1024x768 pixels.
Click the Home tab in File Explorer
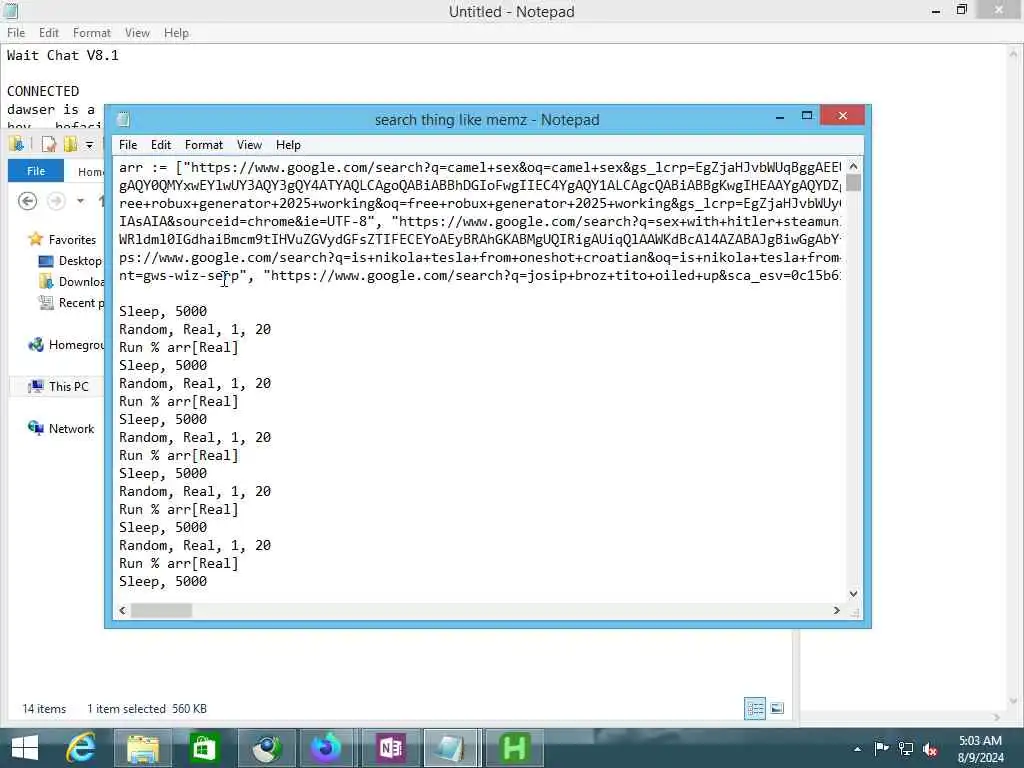[90, 172]
